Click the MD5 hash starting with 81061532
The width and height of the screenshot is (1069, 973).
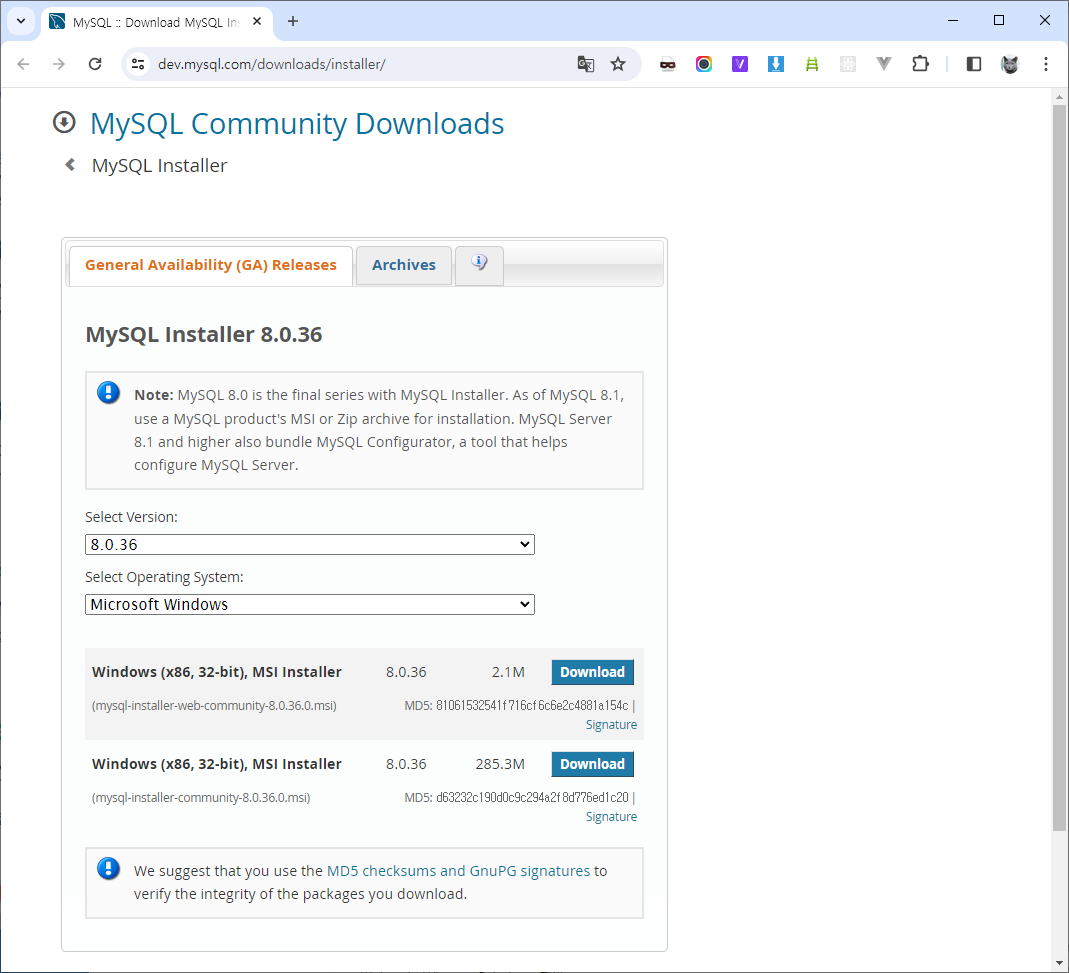(532, 705)
